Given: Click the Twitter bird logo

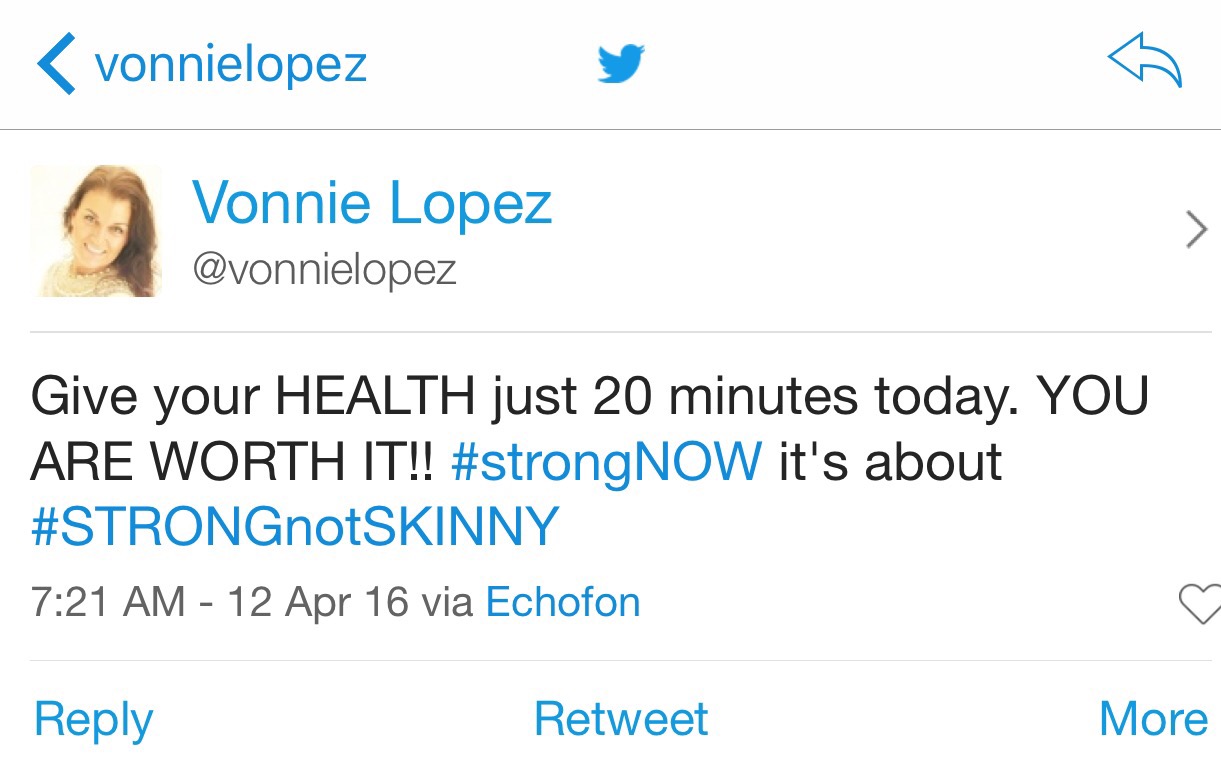Looking at the screenshot, I should click(621, 65).
